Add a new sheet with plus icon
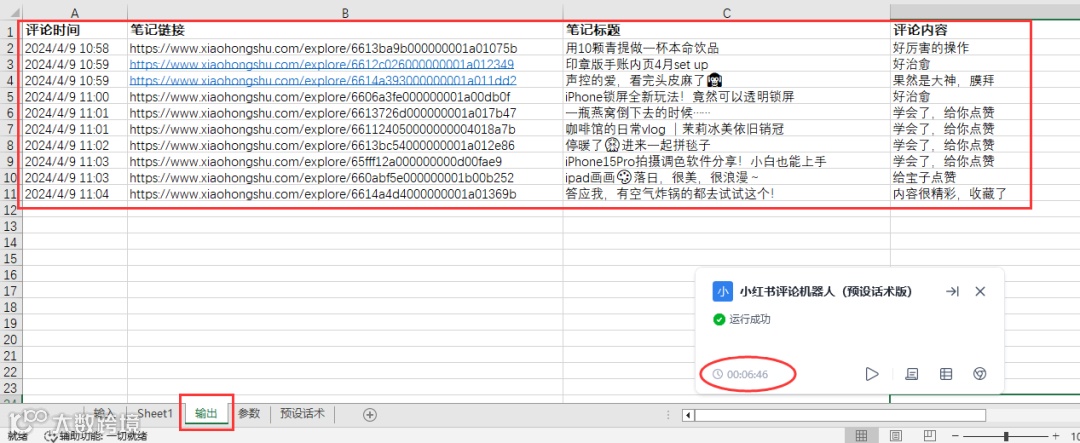 (370, 414)
